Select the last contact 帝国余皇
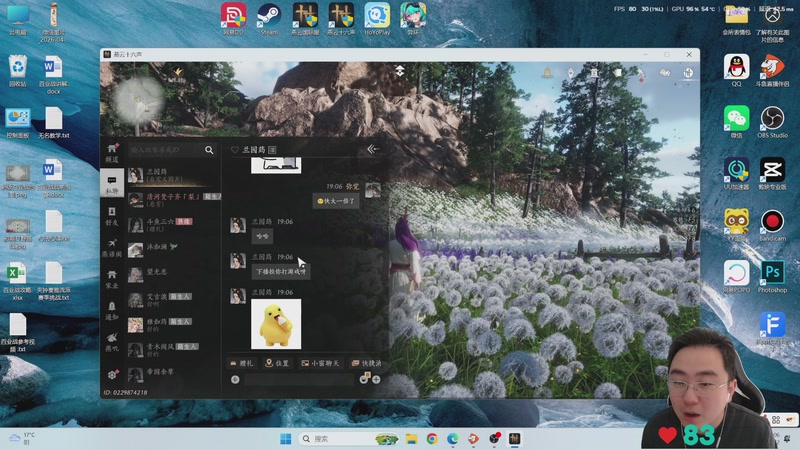This screenshot has width=800, height=450. pyautogui.click(x=173, y=375)
